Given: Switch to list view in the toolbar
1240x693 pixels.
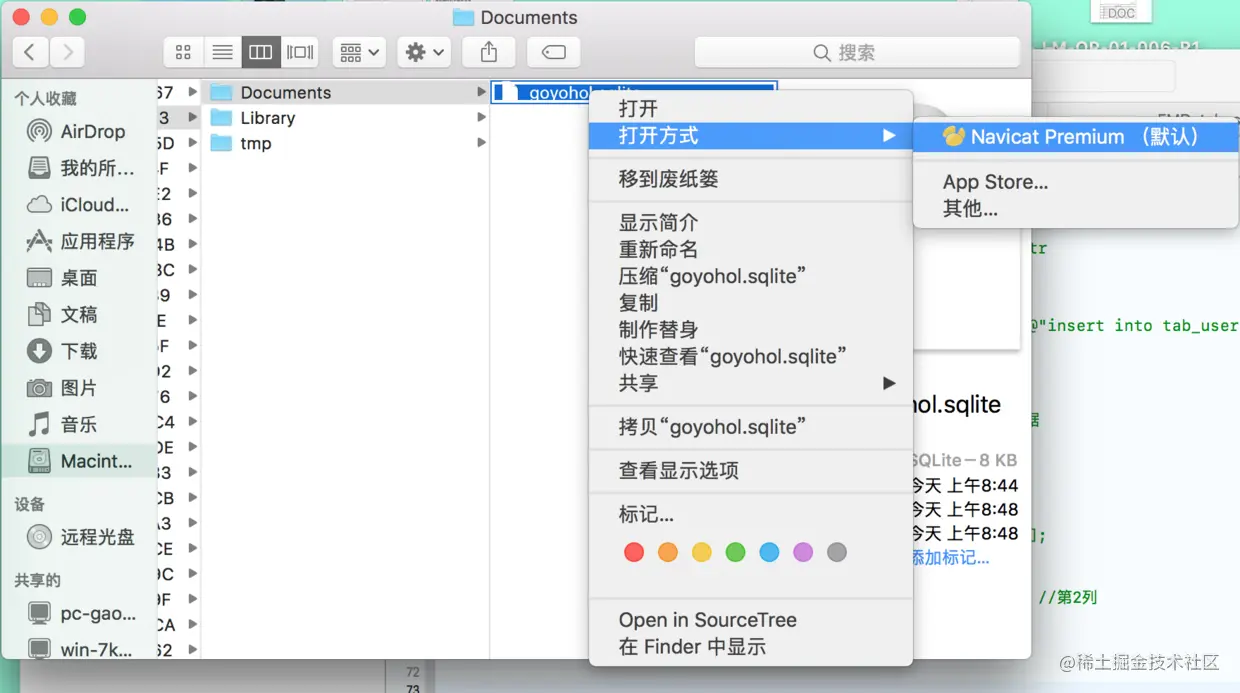Looking at the screenshot, I should [x=222, y=52].
